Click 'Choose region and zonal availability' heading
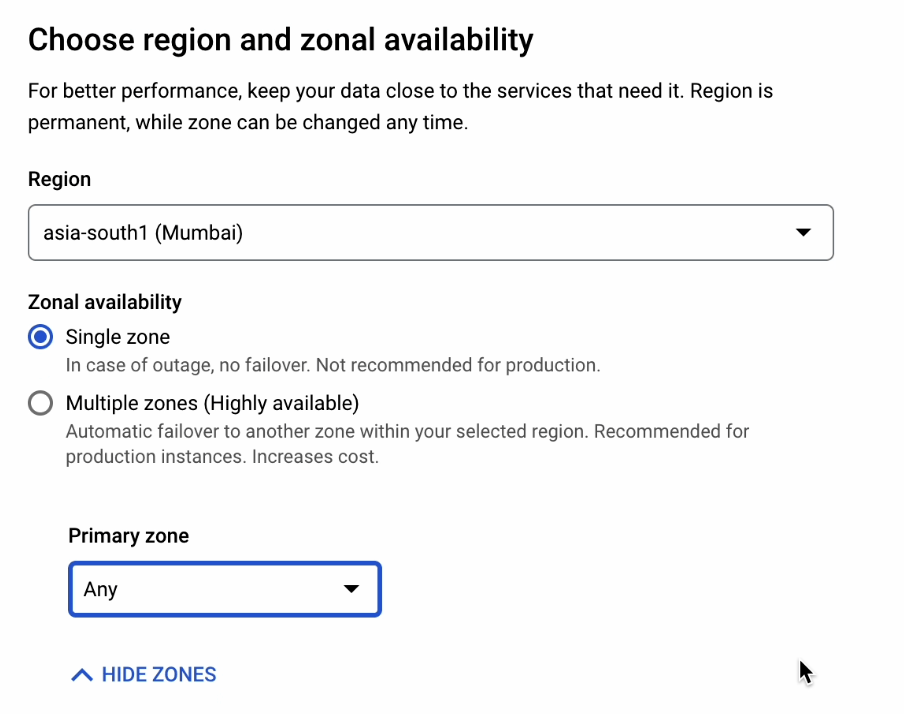This screenshot has width=904, height=714. pos(280,40)
